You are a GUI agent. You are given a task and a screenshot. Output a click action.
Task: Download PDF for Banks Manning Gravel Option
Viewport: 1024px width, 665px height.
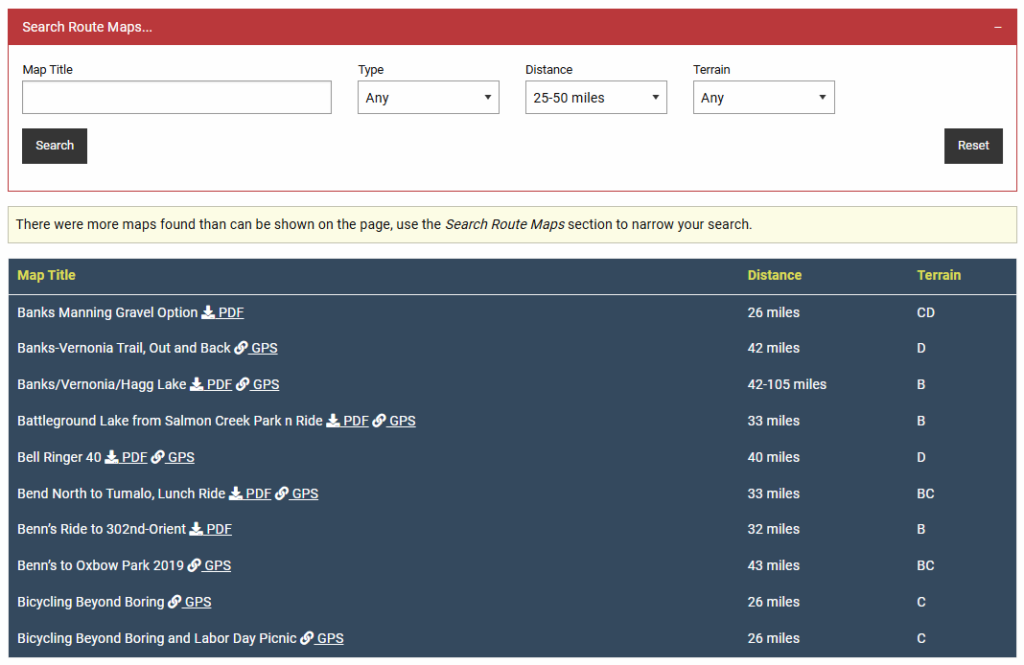tap(223, 313)
